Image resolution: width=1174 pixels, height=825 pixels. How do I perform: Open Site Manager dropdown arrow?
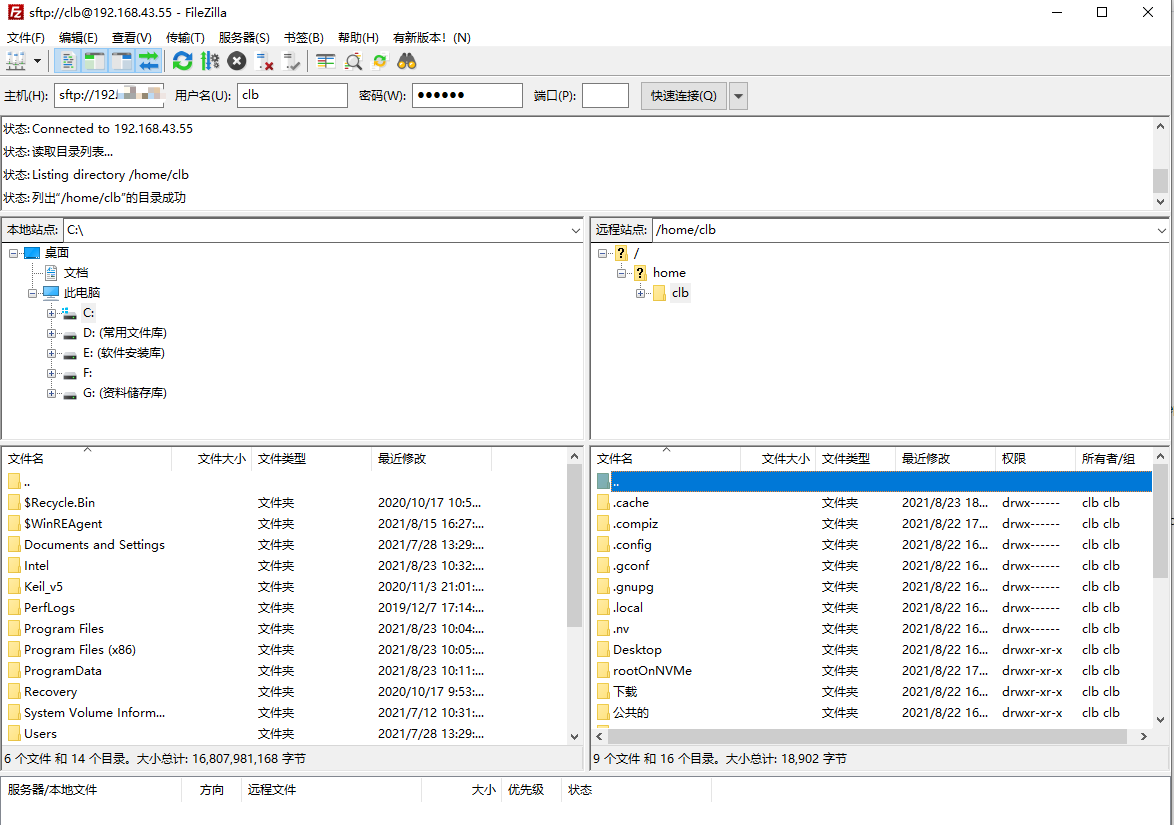(37, 61)
